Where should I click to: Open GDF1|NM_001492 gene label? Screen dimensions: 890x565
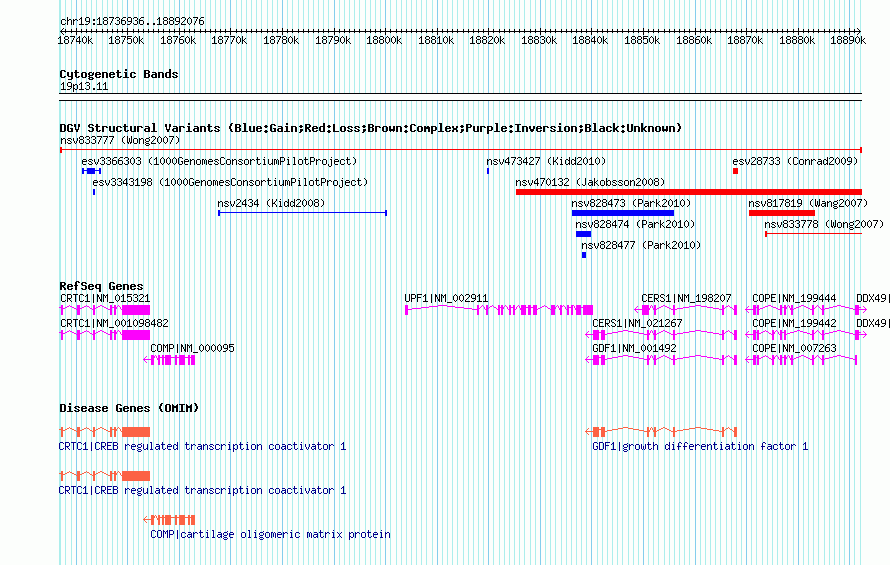[x=634, y=349]
